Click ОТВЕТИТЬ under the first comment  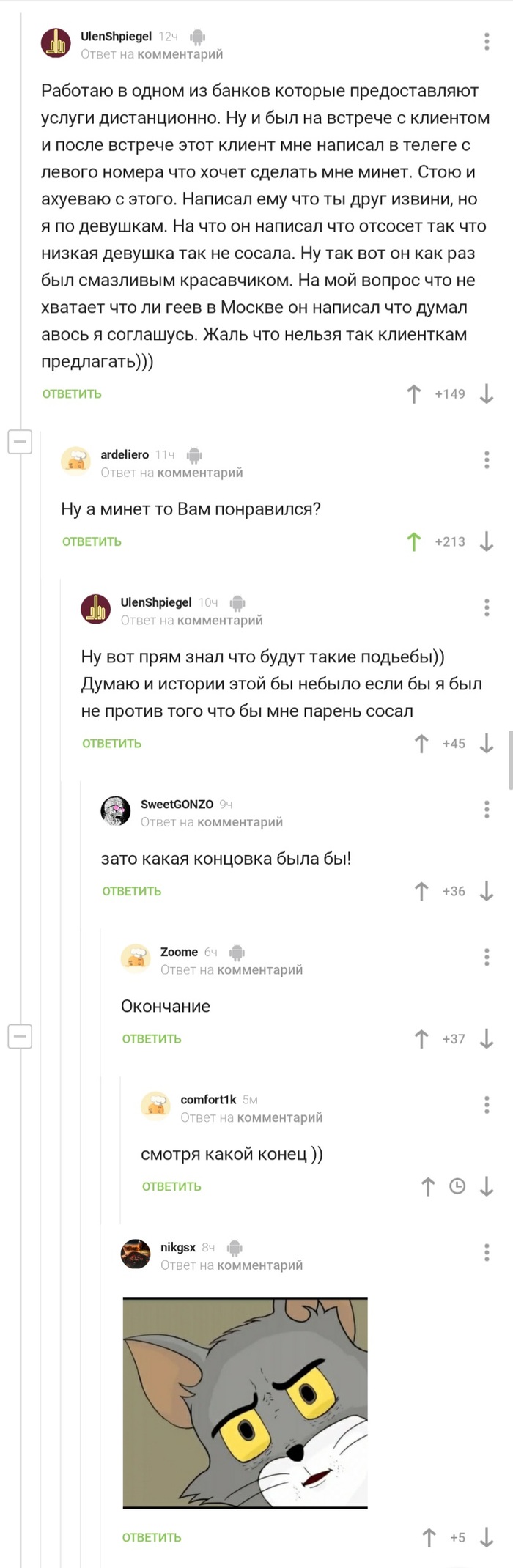(x=71, y=393)
